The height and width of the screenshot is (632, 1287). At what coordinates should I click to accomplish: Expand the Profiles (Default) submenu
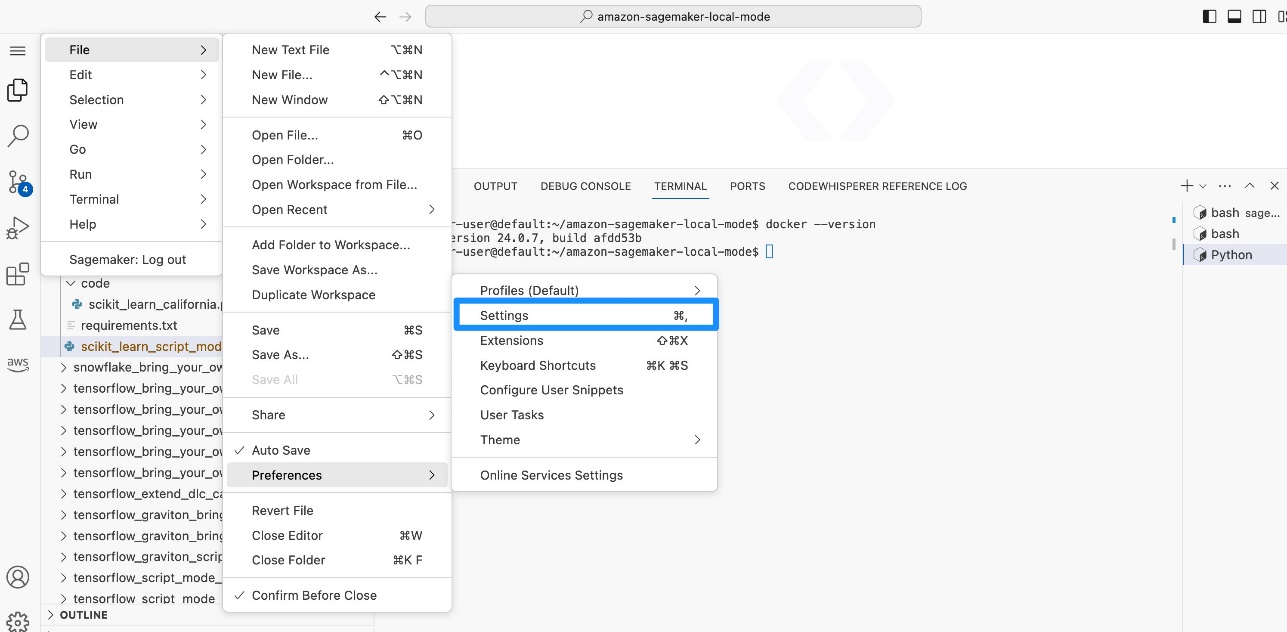click(x=584, y=290)
